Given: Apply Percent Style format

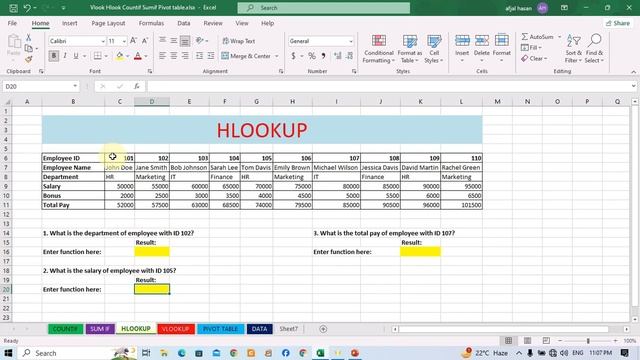Looking at the screenshot, I should click(312, 56).
